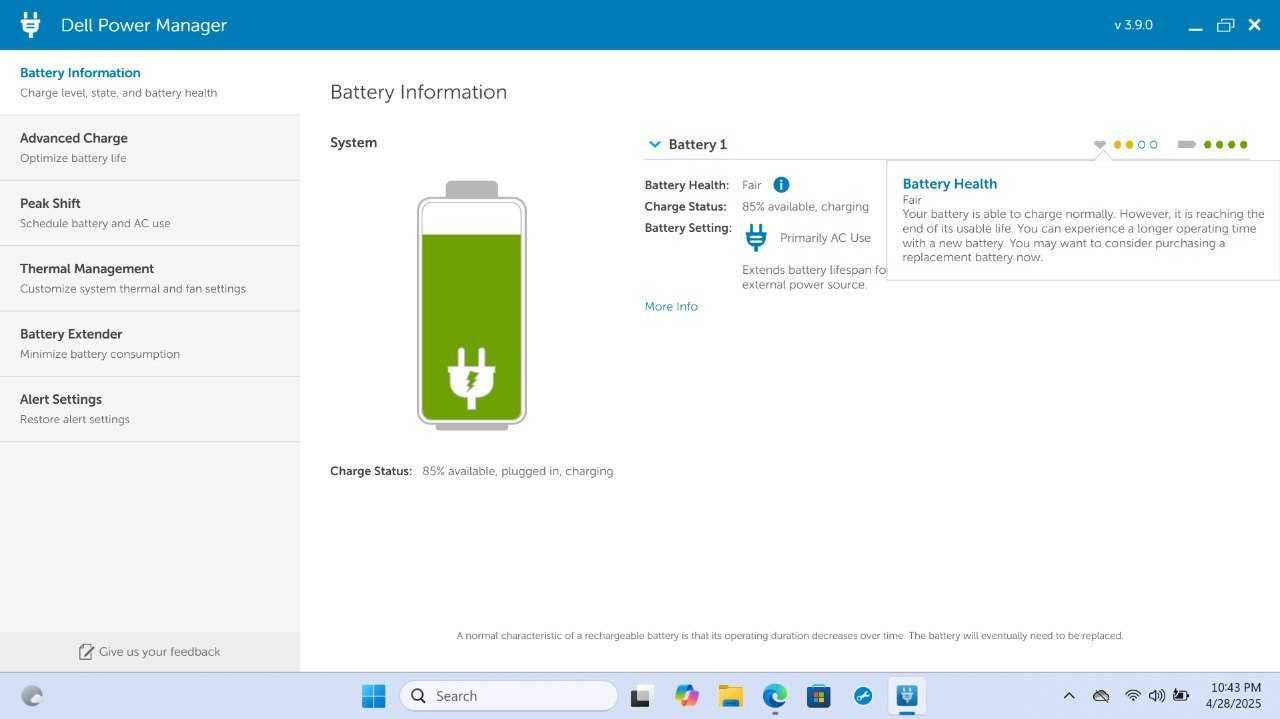Click the Windows Start button
Viewport: 1280px width, 719px height.
[x=373, y=696]
